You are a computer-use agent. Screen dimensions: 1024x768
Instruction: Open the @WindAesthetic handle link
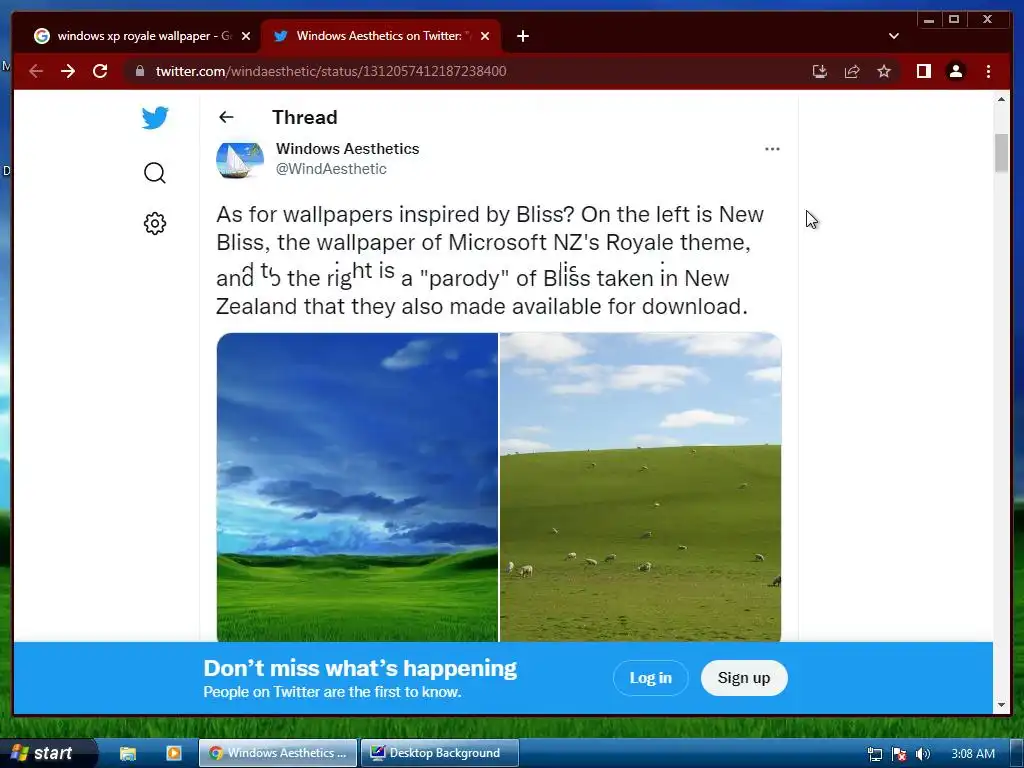tap(331, 169)
